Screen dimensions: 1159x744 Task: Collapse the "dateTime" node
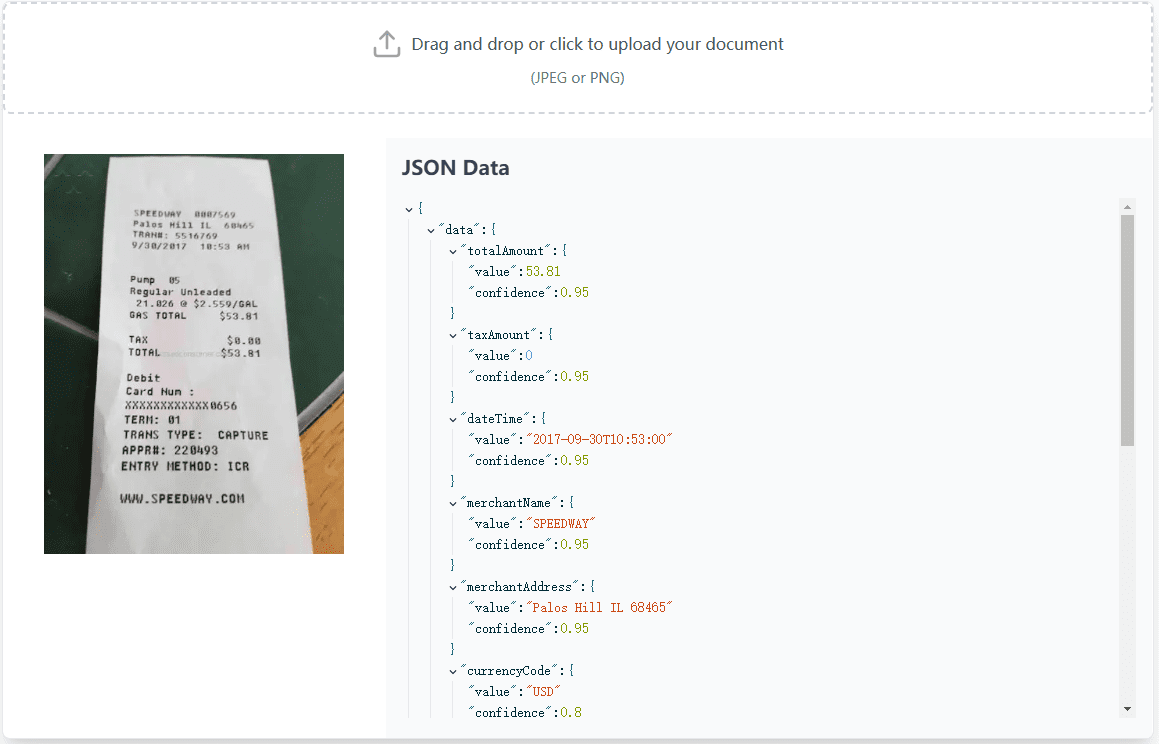point(453,419)
